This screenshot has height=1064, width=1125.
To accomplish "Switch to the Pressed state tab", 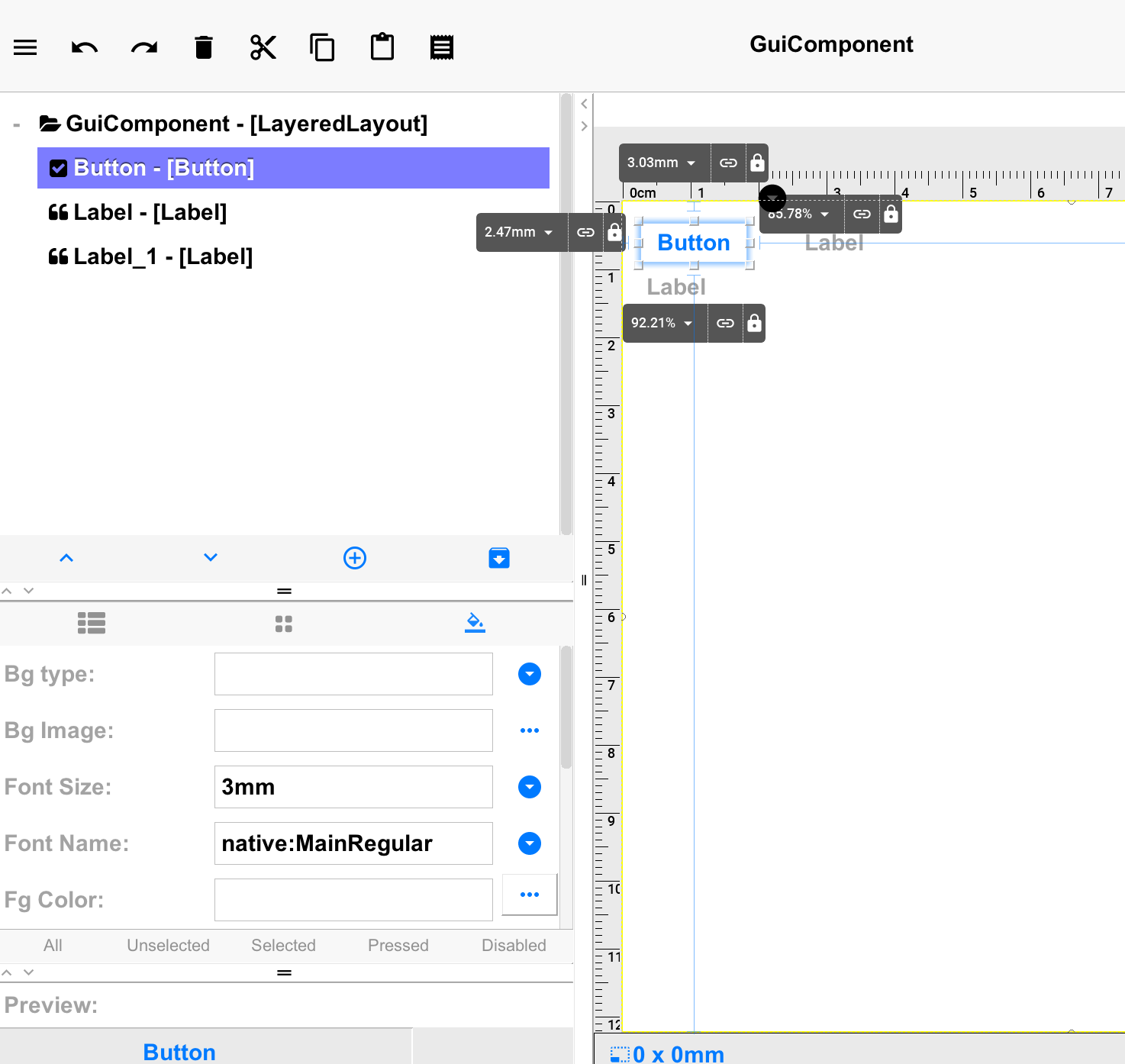I will 398,946.
